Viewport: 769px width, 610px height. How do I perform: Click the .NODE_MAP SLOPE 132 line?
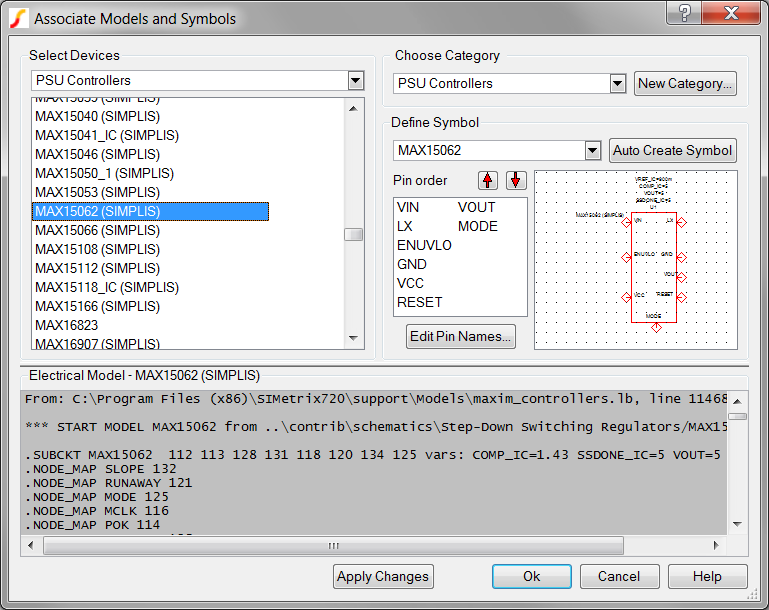pos(101,469)
